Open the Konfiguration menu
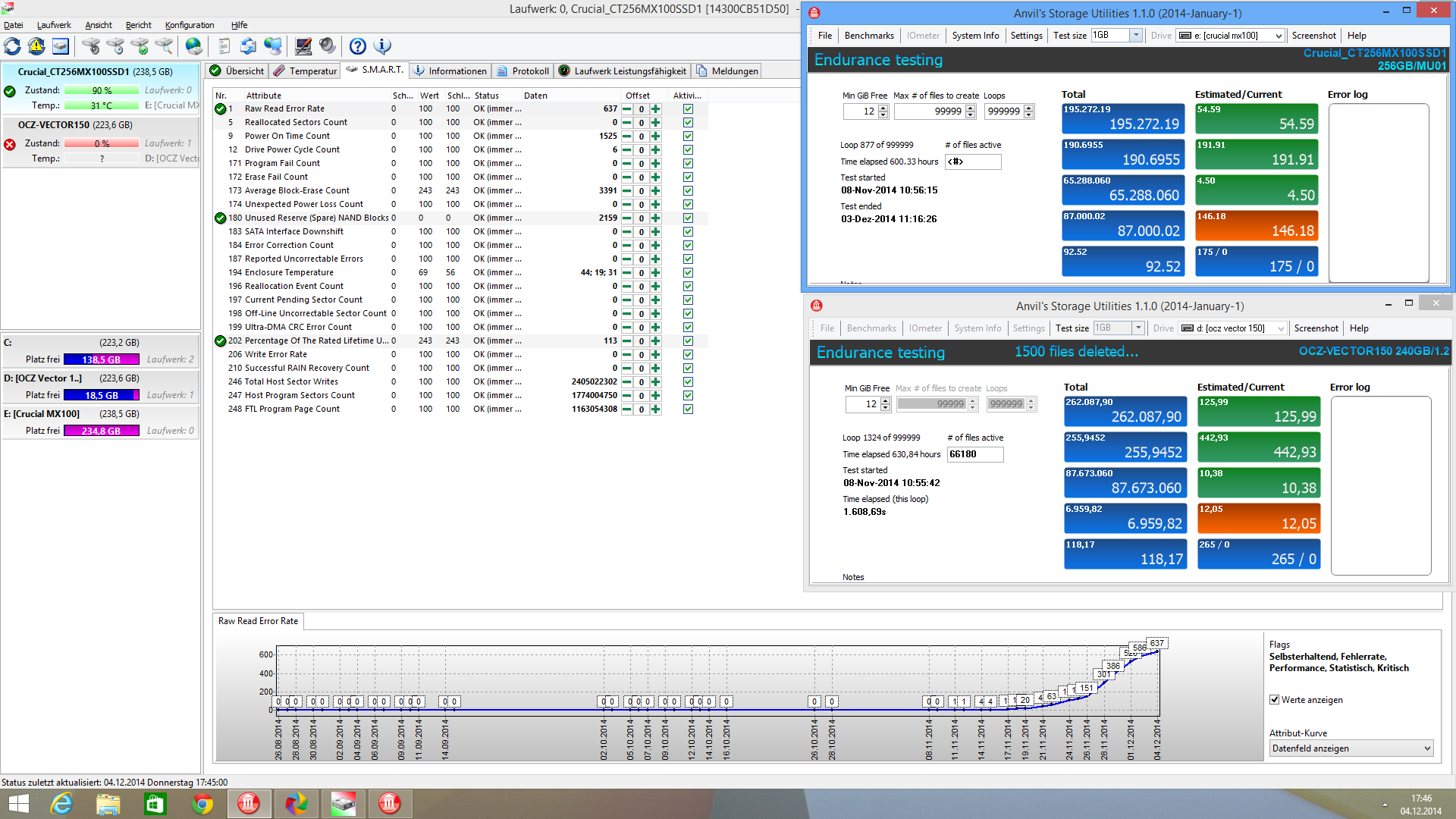Image resolution: width=1456 pixels, height=819 pixels. [x=190, y=25]
